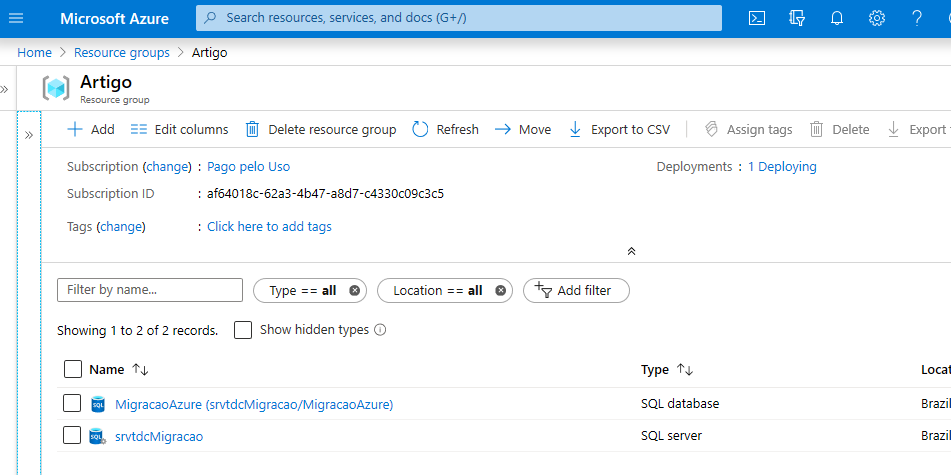Click Export to CSV

pyautogui.click(x=619, y=129)
